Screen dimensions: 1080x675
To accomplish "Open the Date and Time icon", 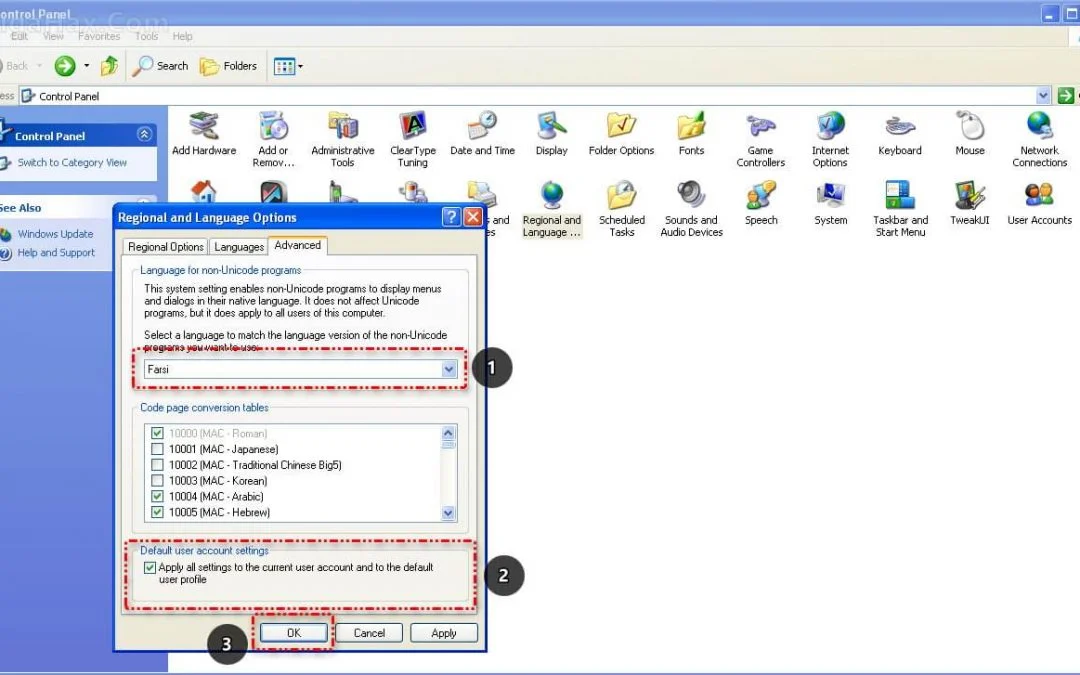I will pos(482,127).
